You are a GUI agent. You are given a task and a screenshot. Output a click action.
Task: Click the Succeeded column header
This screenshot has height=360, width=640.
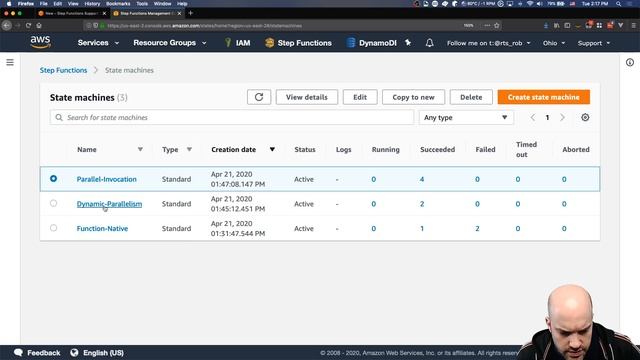[x=438, y=149]
